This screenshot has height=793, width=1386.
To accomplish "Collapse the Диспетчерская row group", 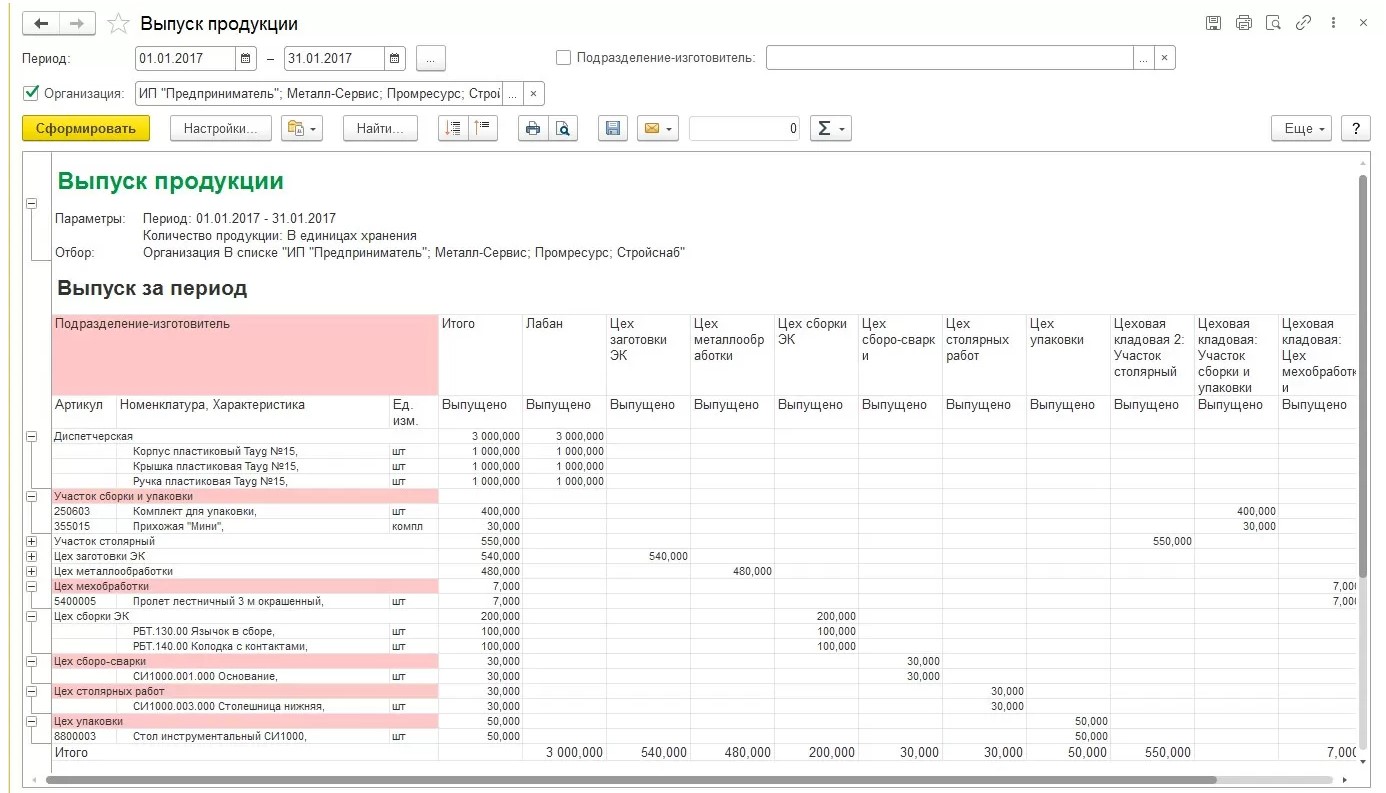I will (x=31, y=436).
